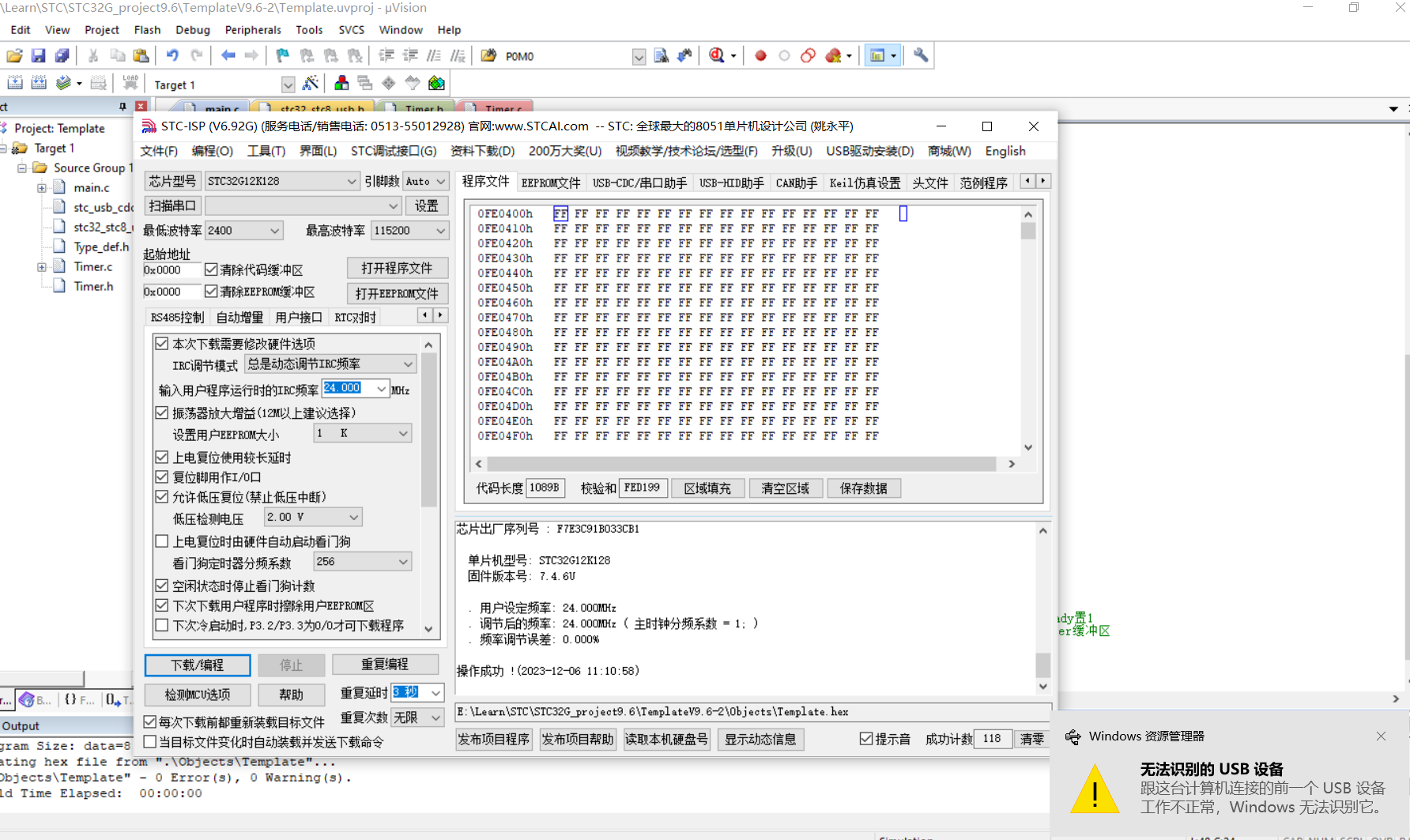
Task: Click the Disable all breakpoints icon
Action: coord(808,55)
